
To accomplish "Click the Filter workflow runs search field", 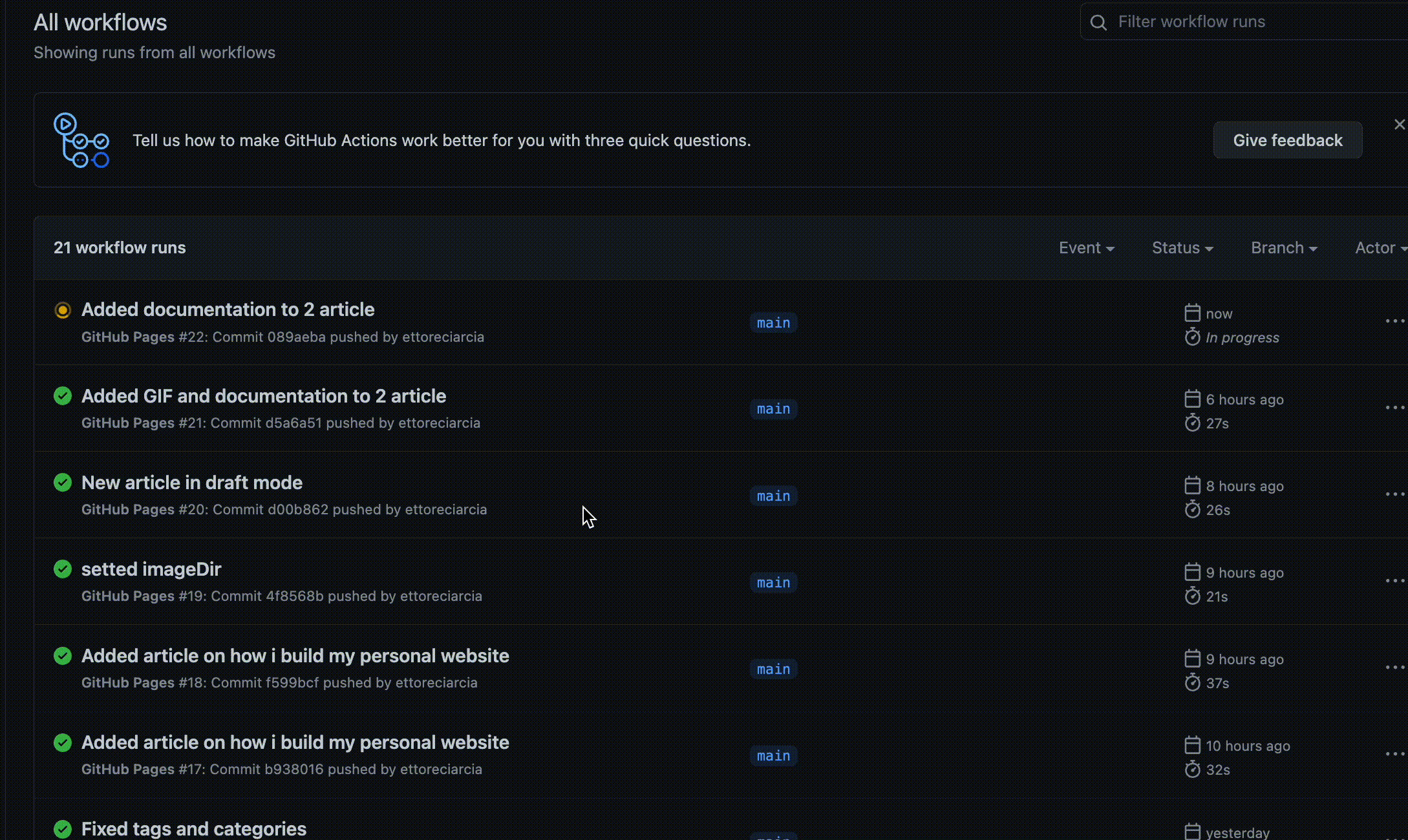I will pos(1244,22).
